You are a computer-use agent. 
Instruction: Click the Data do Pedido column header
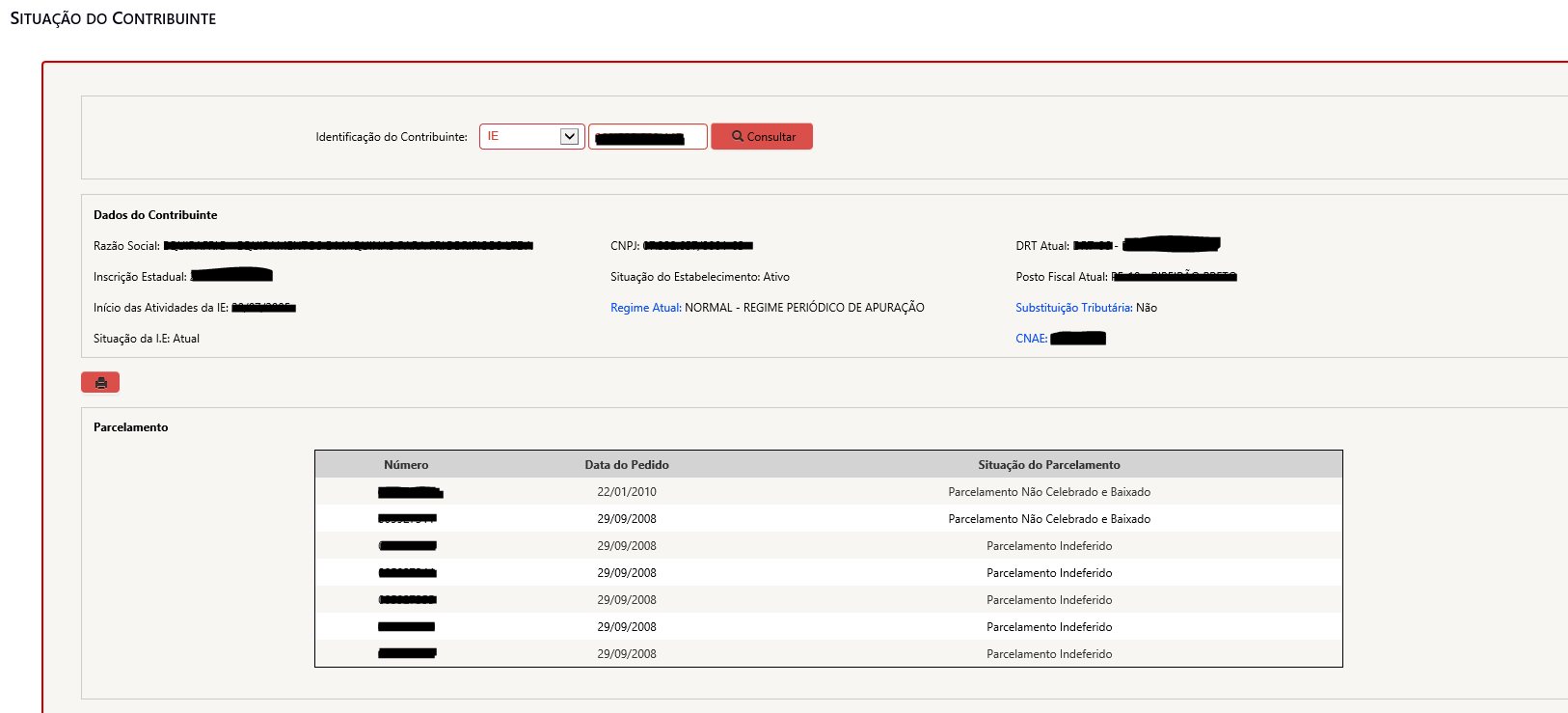coord(627,465)
